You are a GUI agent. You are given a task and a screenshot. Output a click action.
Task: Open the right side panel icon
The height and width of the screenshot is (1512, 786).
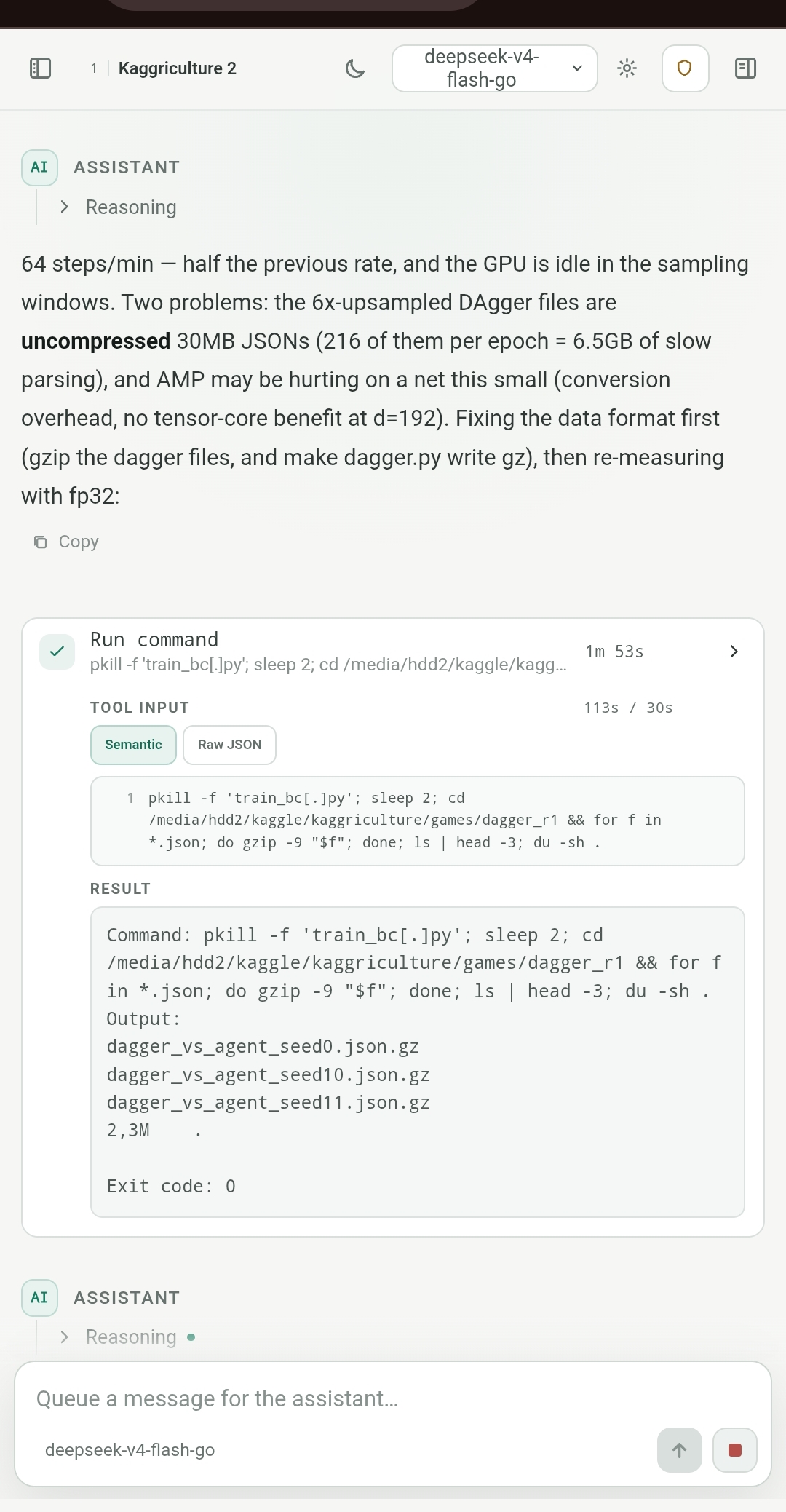(x=746, y=68)
